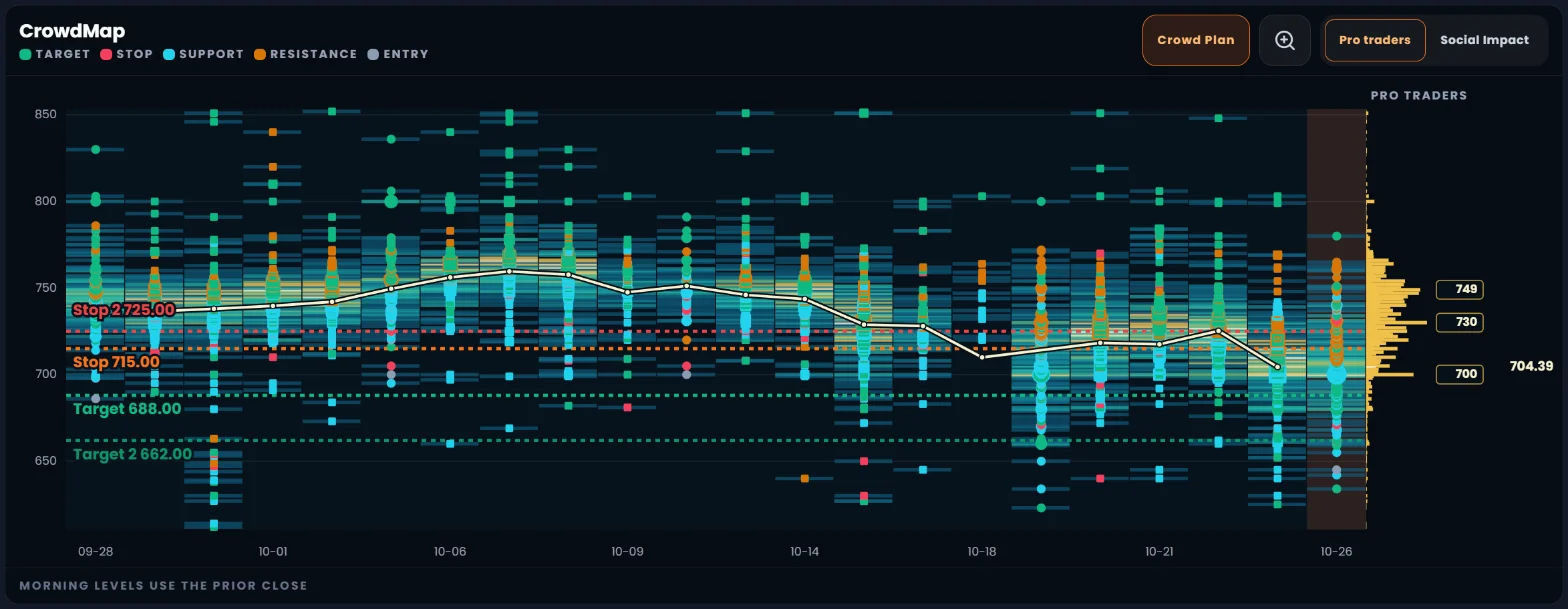
Task: Click the last price line point at 10-25
Action: [1277, 367]
